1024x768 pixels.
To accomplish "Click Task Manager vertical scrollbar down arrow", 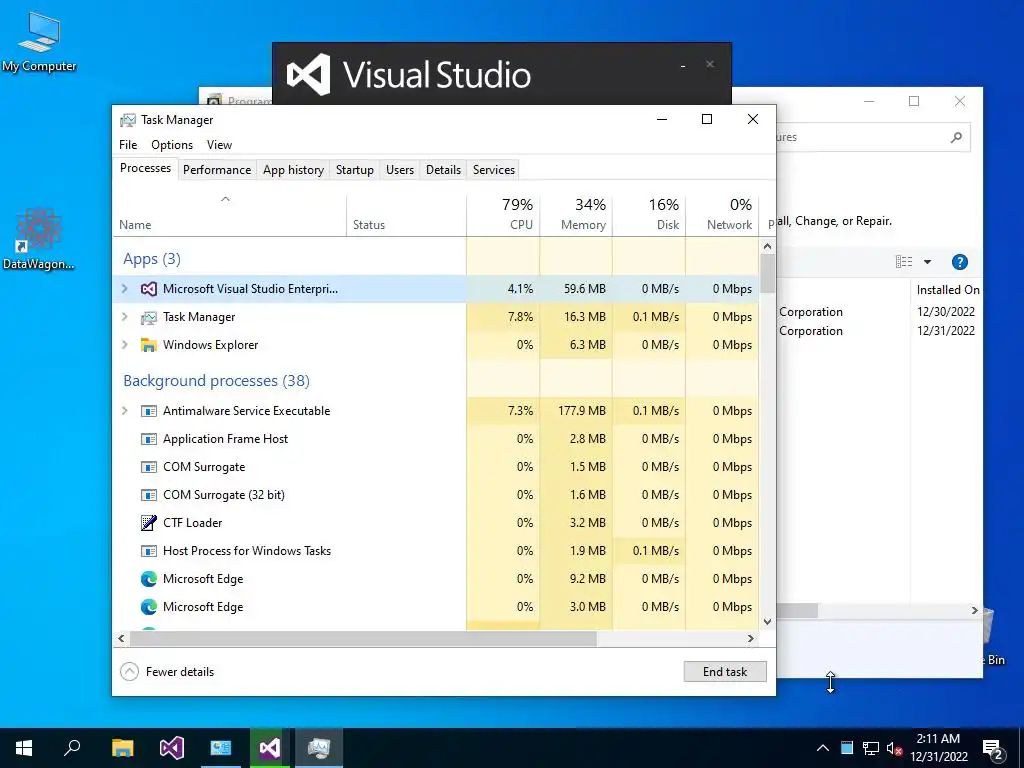I will [x=767, y=622].
